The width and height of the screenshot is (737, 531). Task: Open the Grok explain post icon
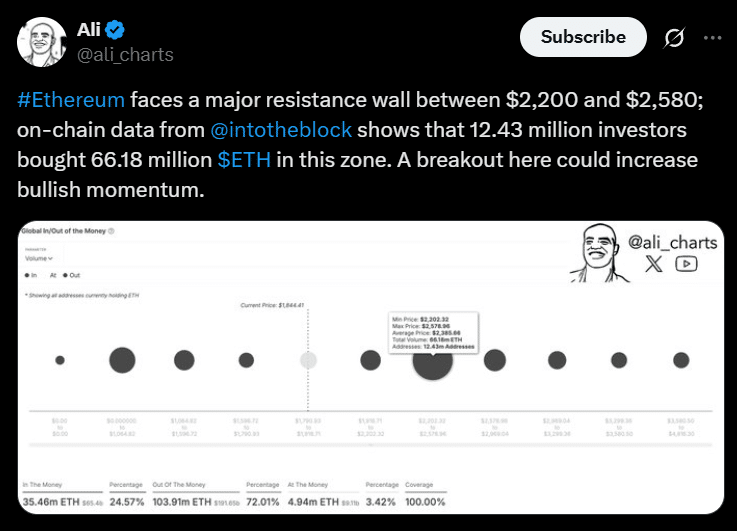coord(674,38)
